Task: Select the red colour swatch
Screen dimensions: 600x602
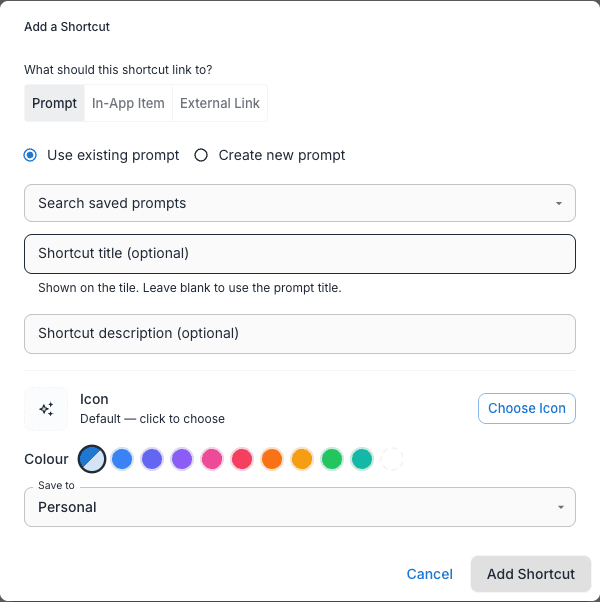Action: 242,459
